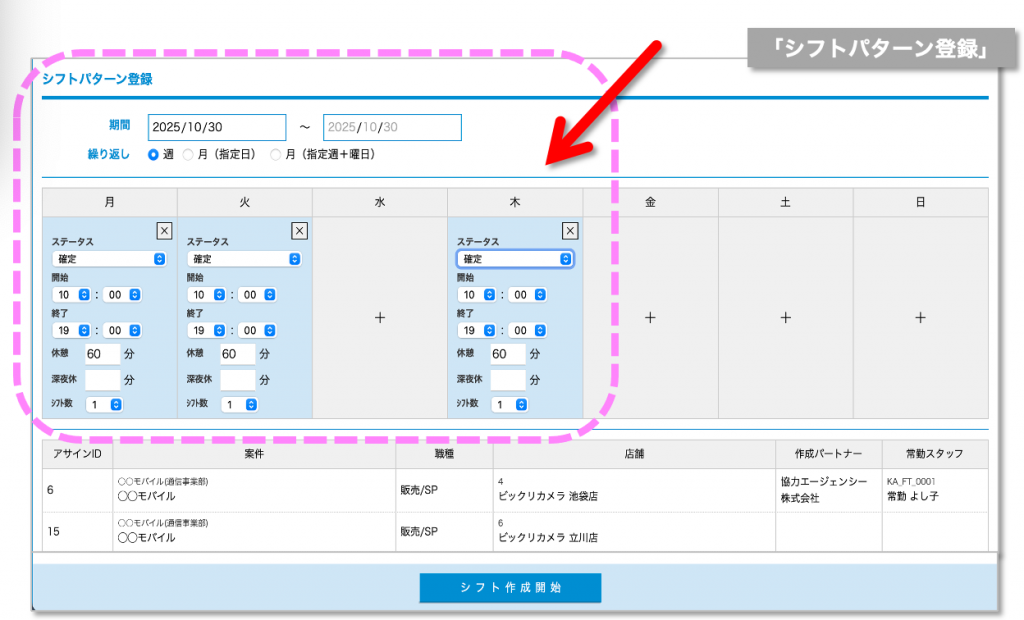Remove the Thursday (木) shift with X

click(570, 231)
